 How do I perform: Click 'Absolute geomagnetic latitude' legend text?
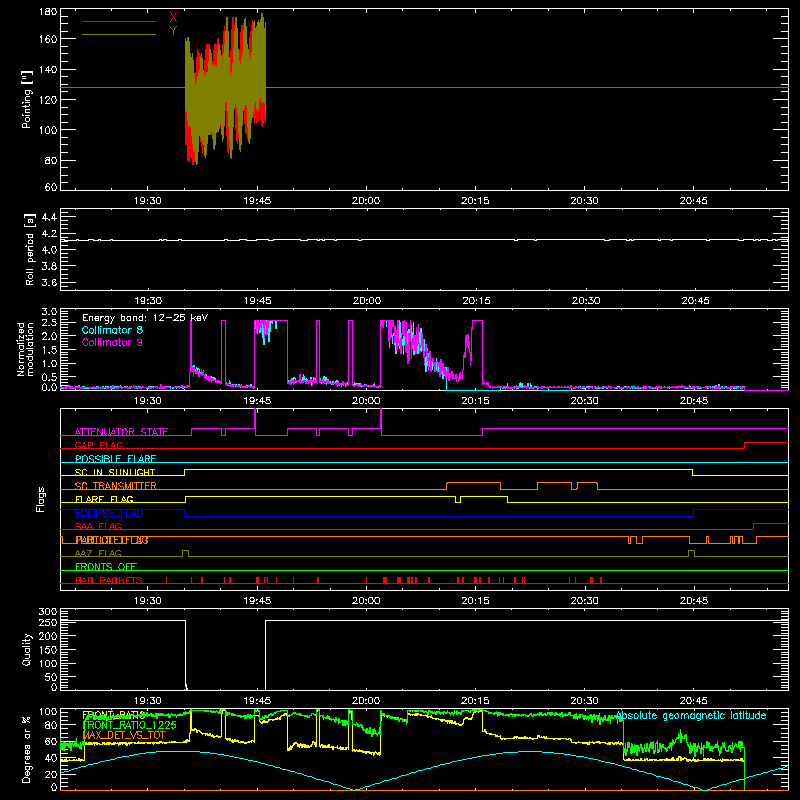click(691, 716)
